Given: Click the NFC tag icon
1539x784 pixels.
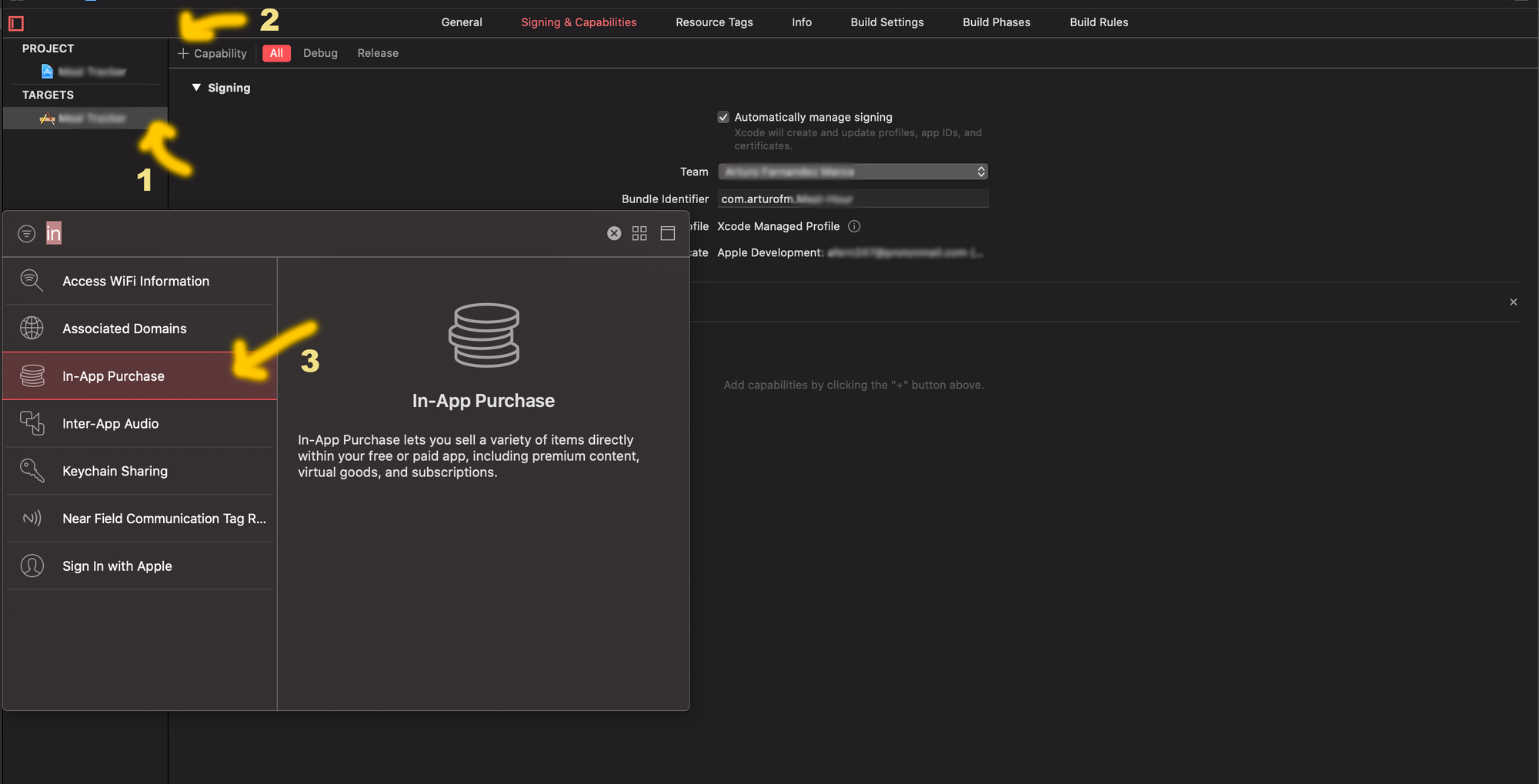Looking at the screenshot, I should tap(32, 518).
